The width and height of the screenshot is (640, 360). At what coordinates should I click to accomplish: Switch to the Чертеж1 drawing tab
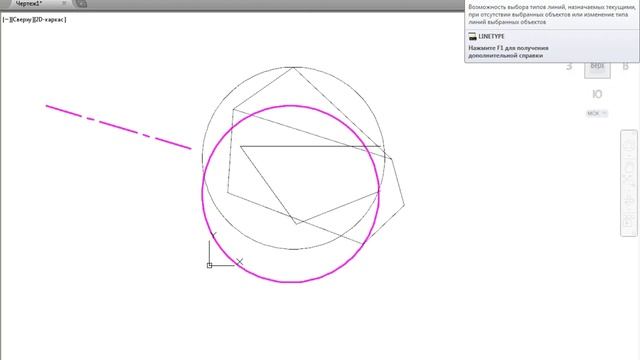(29, 4)
